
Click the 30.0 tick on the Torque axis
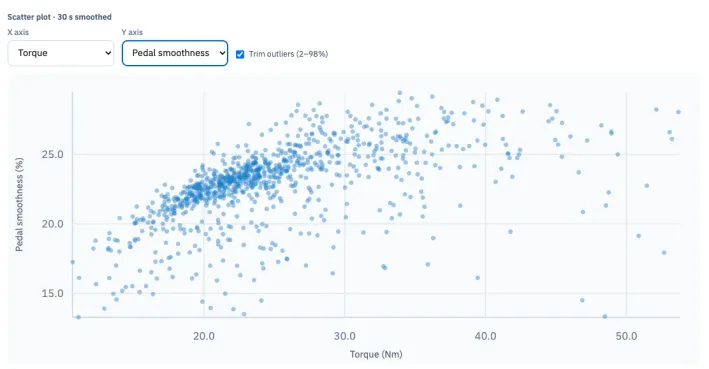tap(345, 336)
